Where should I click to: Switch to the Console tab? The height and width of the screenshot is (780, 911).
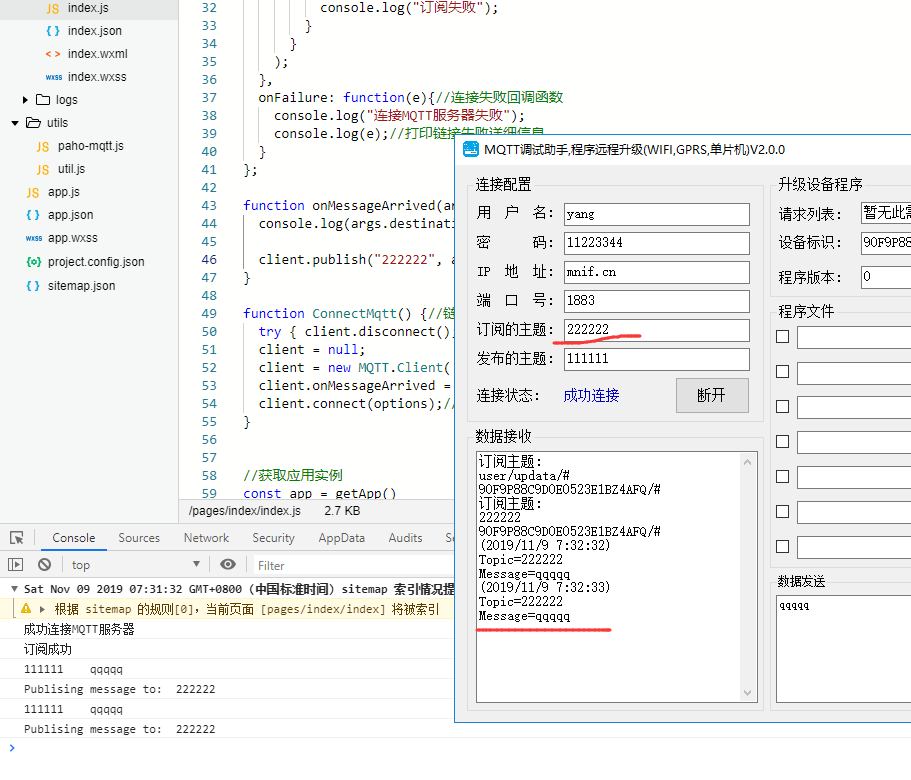coord(74,538)
